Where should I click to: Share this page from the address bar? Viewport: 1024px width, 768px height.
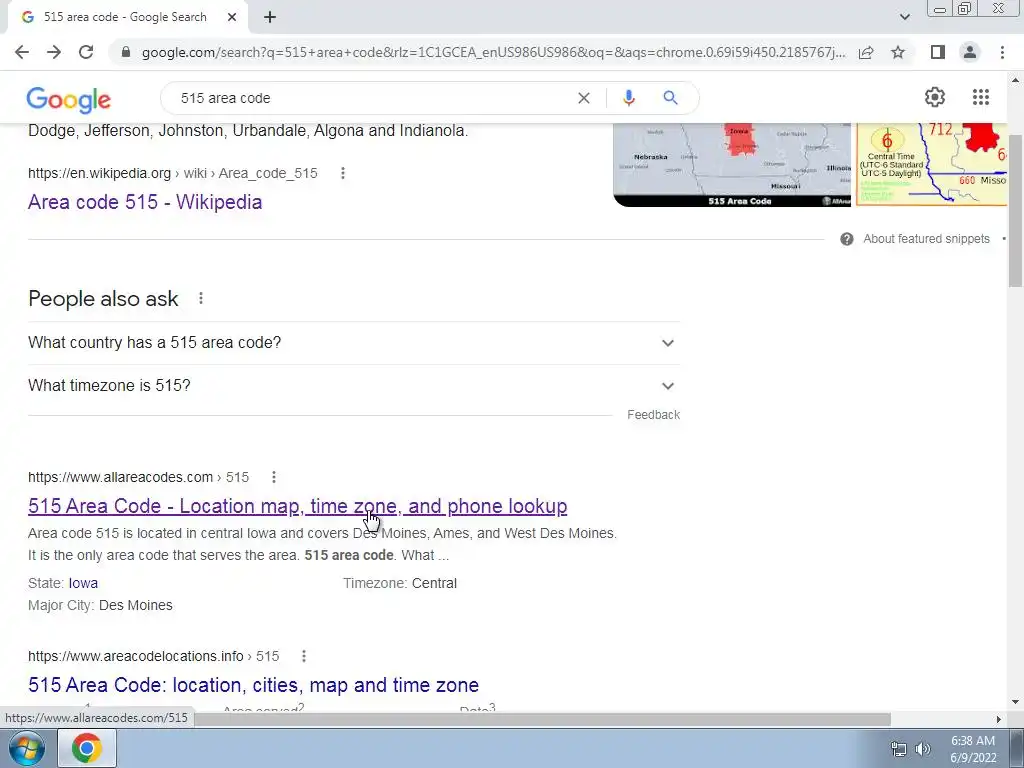(866, 52)
